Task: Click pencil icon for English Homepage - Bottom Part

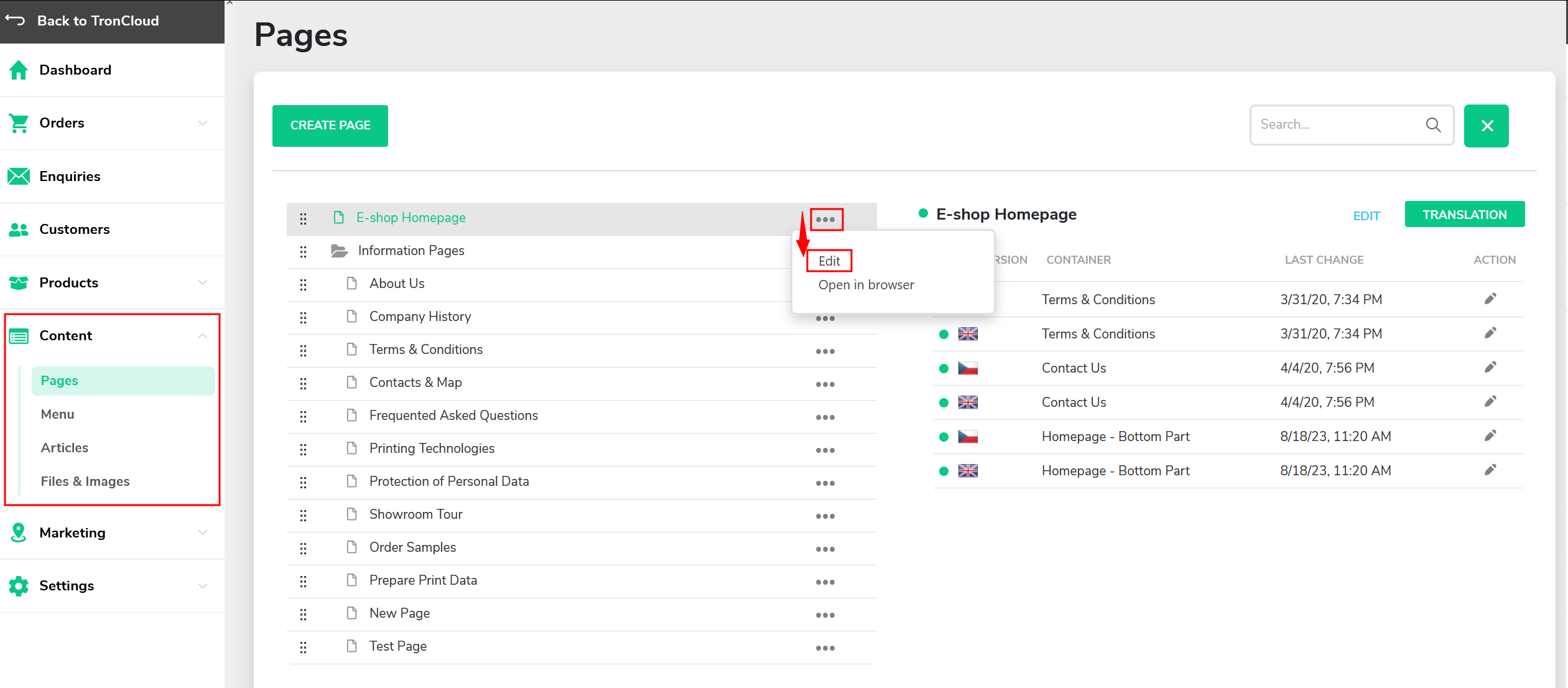Action: pos(1490,470)
